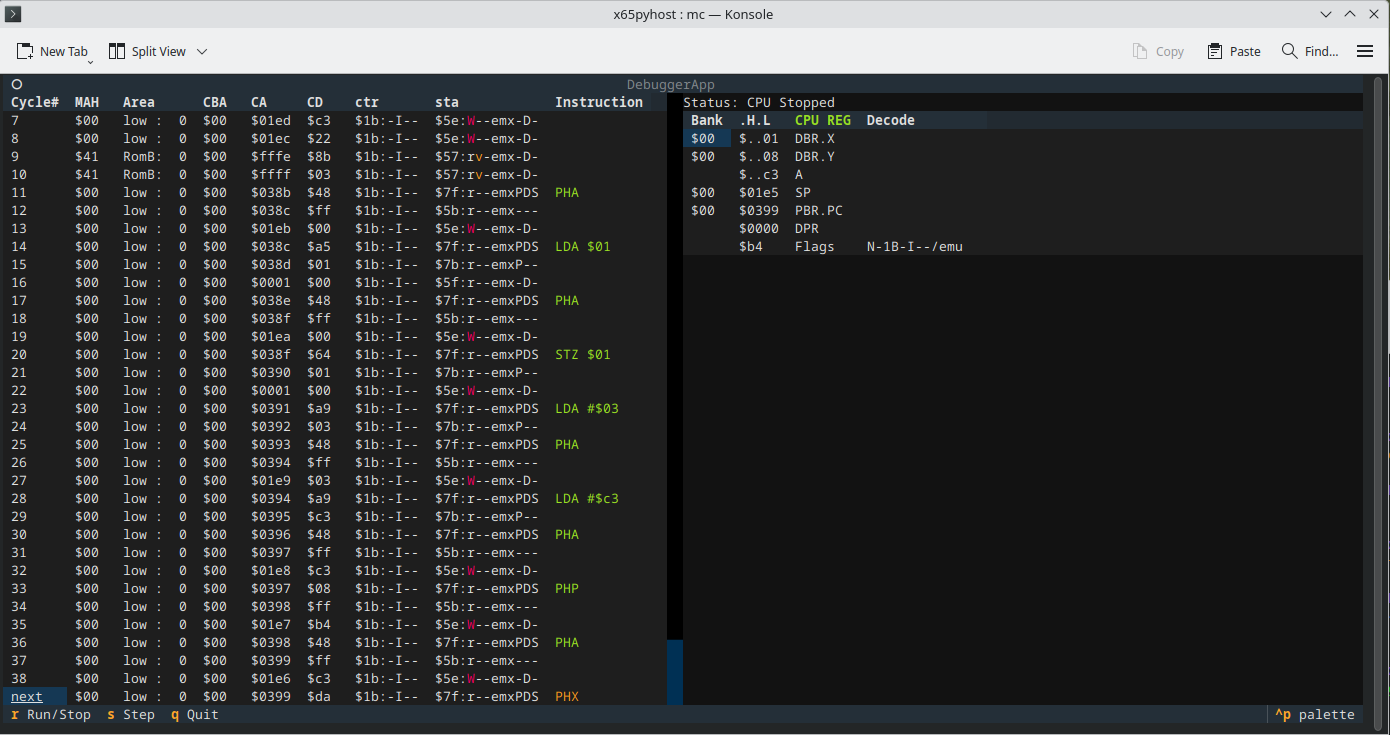Click the keep-below chevron in the title bar
The width and height of the screenshot is (1390, 735).
(x=1326, y=14)
